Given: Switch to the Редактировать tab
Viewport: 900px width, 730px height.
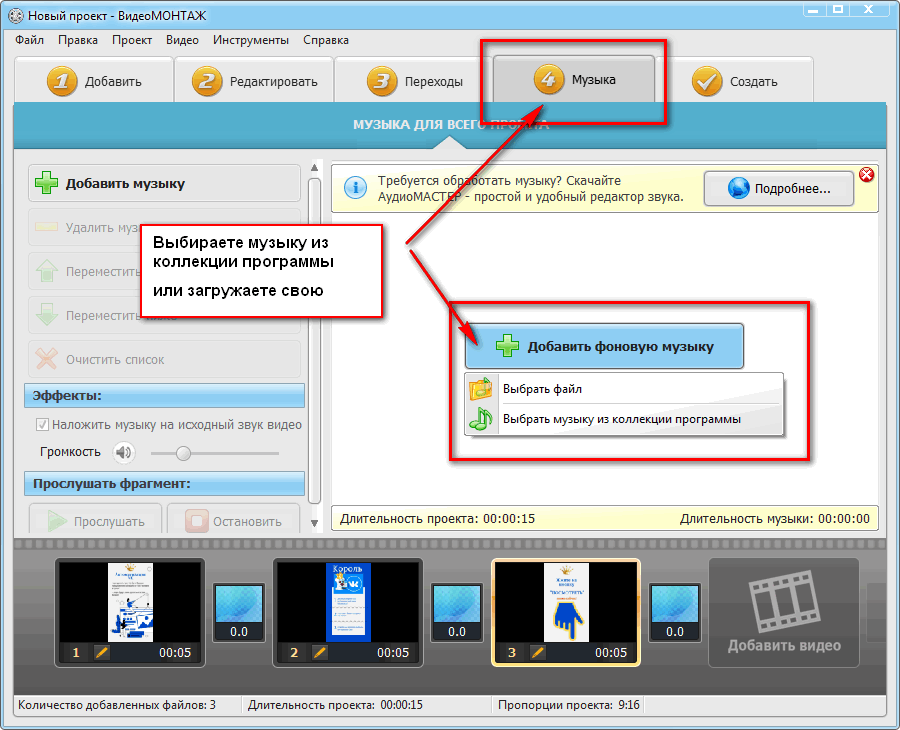Looking at the screenshot, I should tap(254, 80).
